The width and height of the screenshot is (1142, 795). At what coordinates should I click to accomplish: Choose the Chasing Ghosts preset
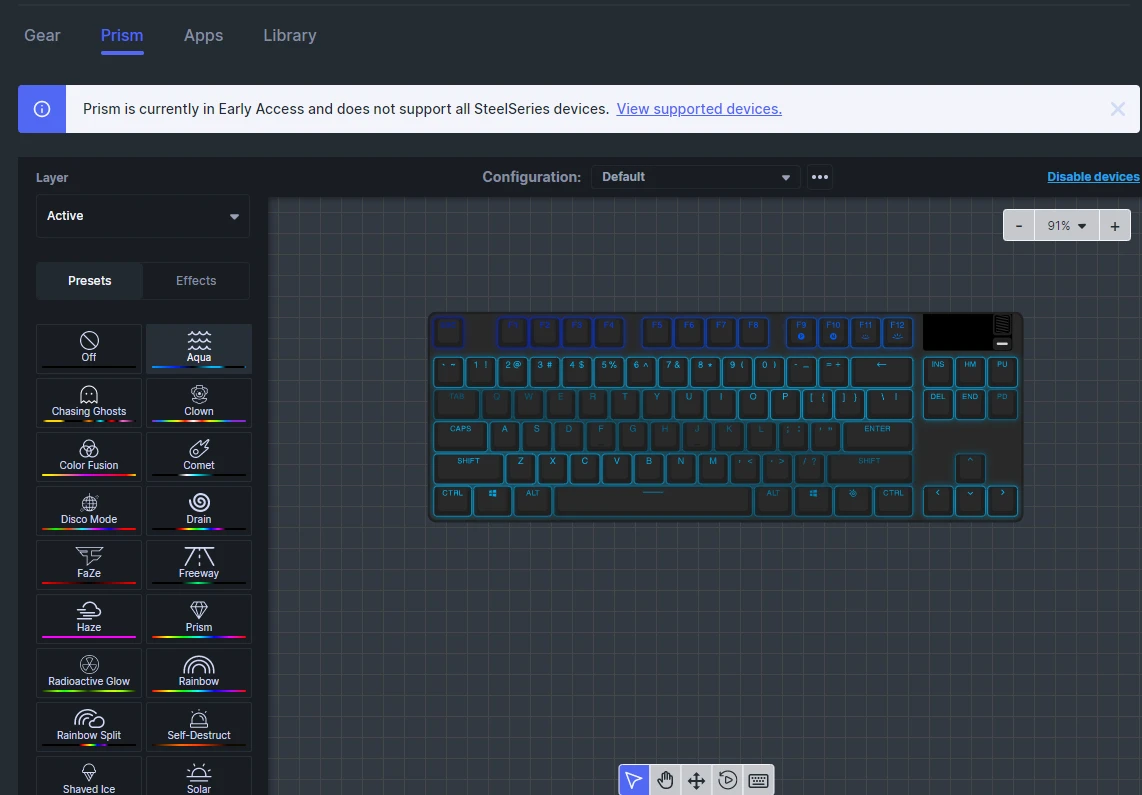click(x=89, y=403)
